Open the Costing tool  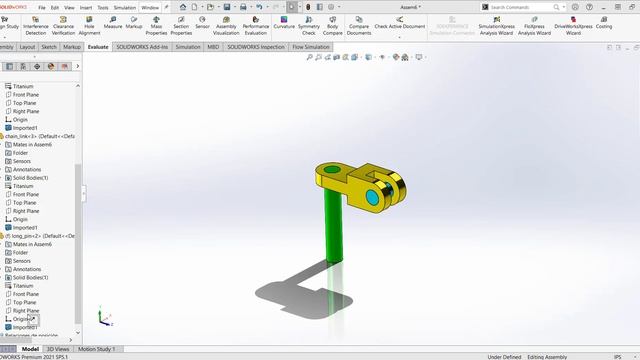point(604,23)
